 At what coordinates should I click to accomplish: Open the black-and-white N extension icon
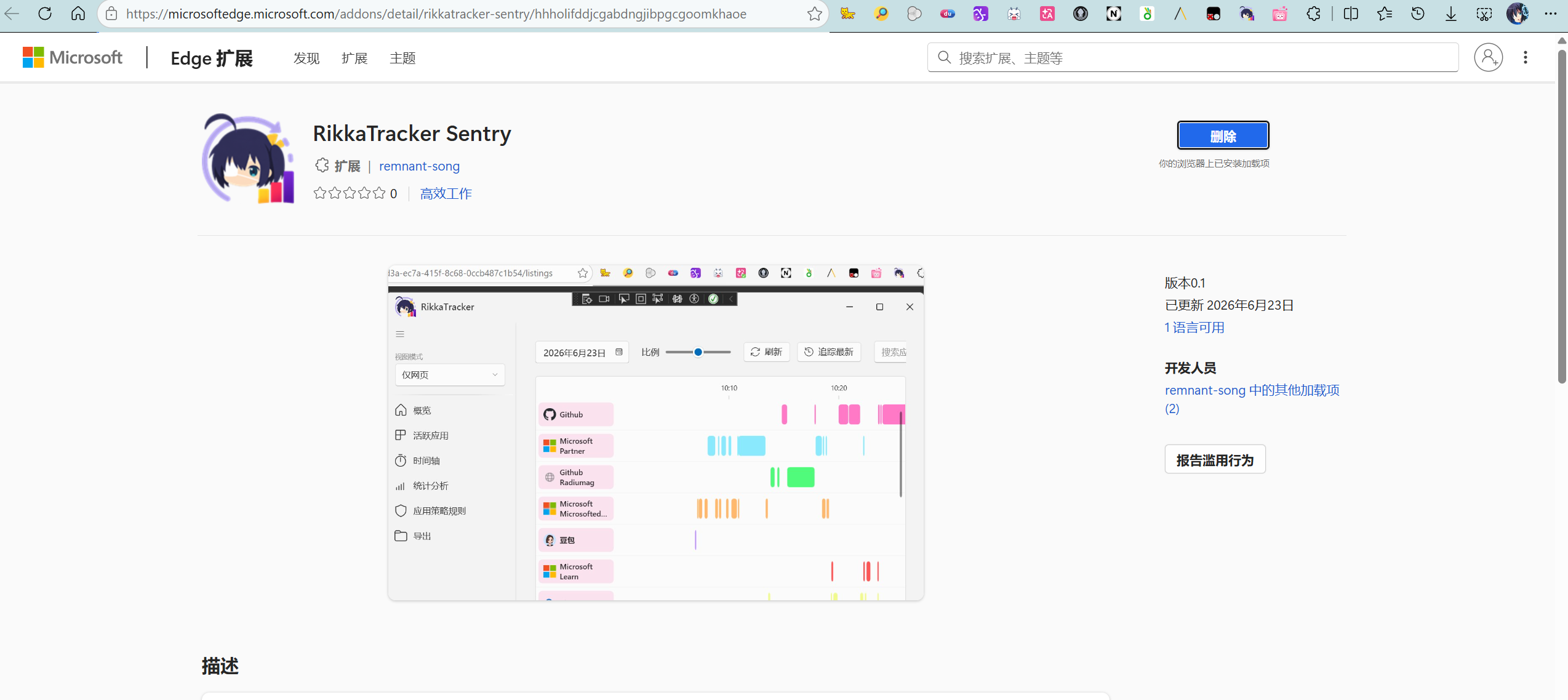(x=1114, y=14)
